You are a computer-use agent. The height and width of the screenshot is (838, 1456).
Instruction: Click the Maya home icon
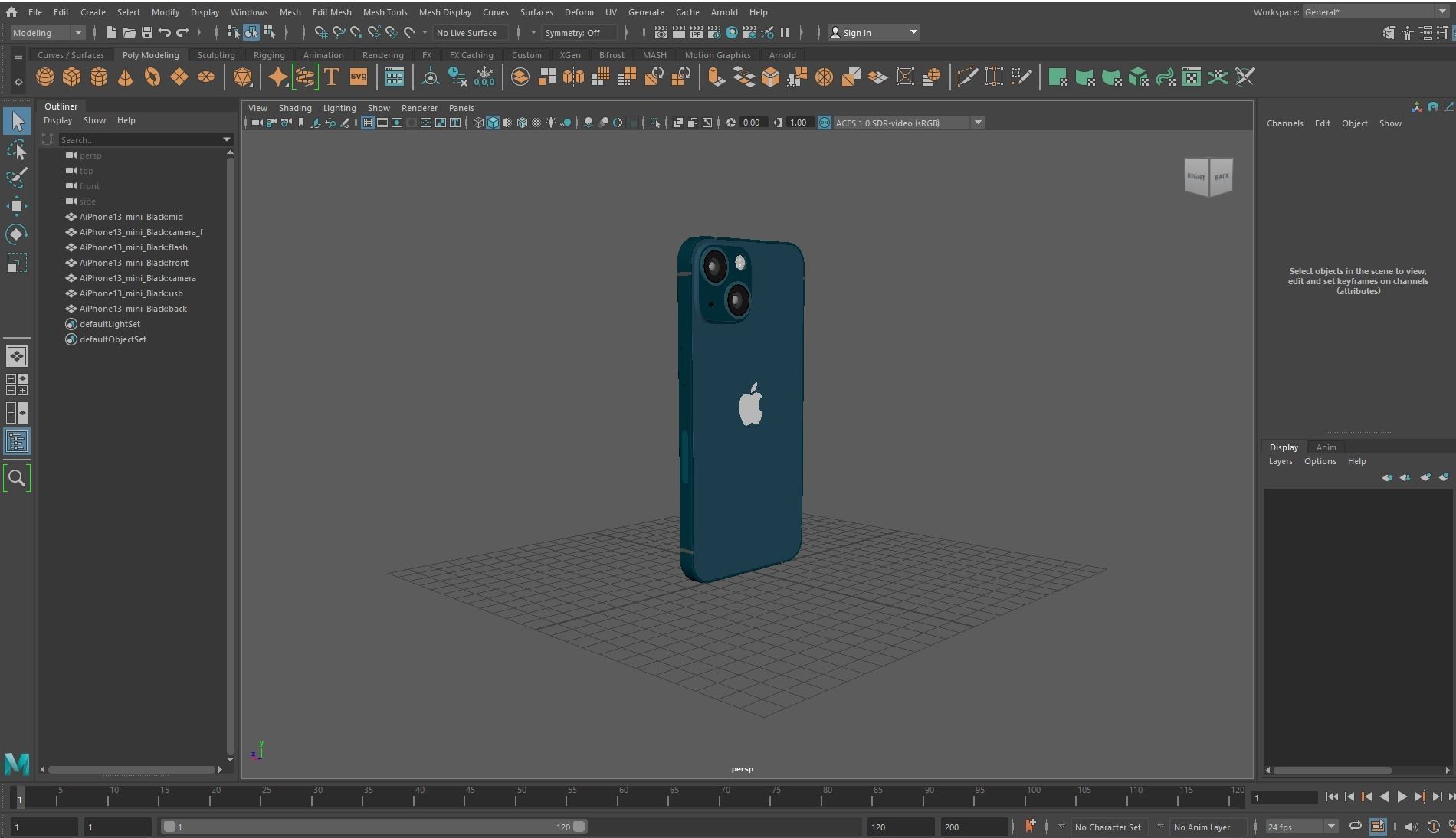pos(11,11)
